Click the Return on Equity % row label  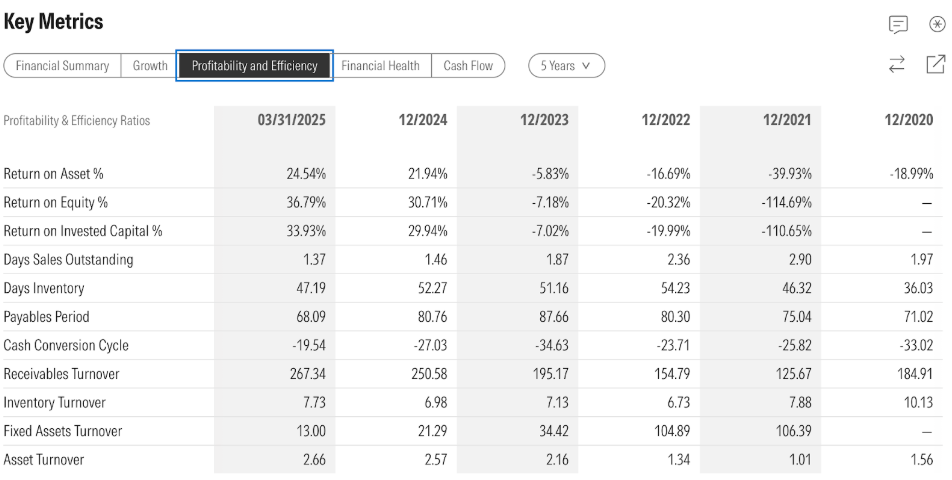pyautogui.click(x=56, y=202)
